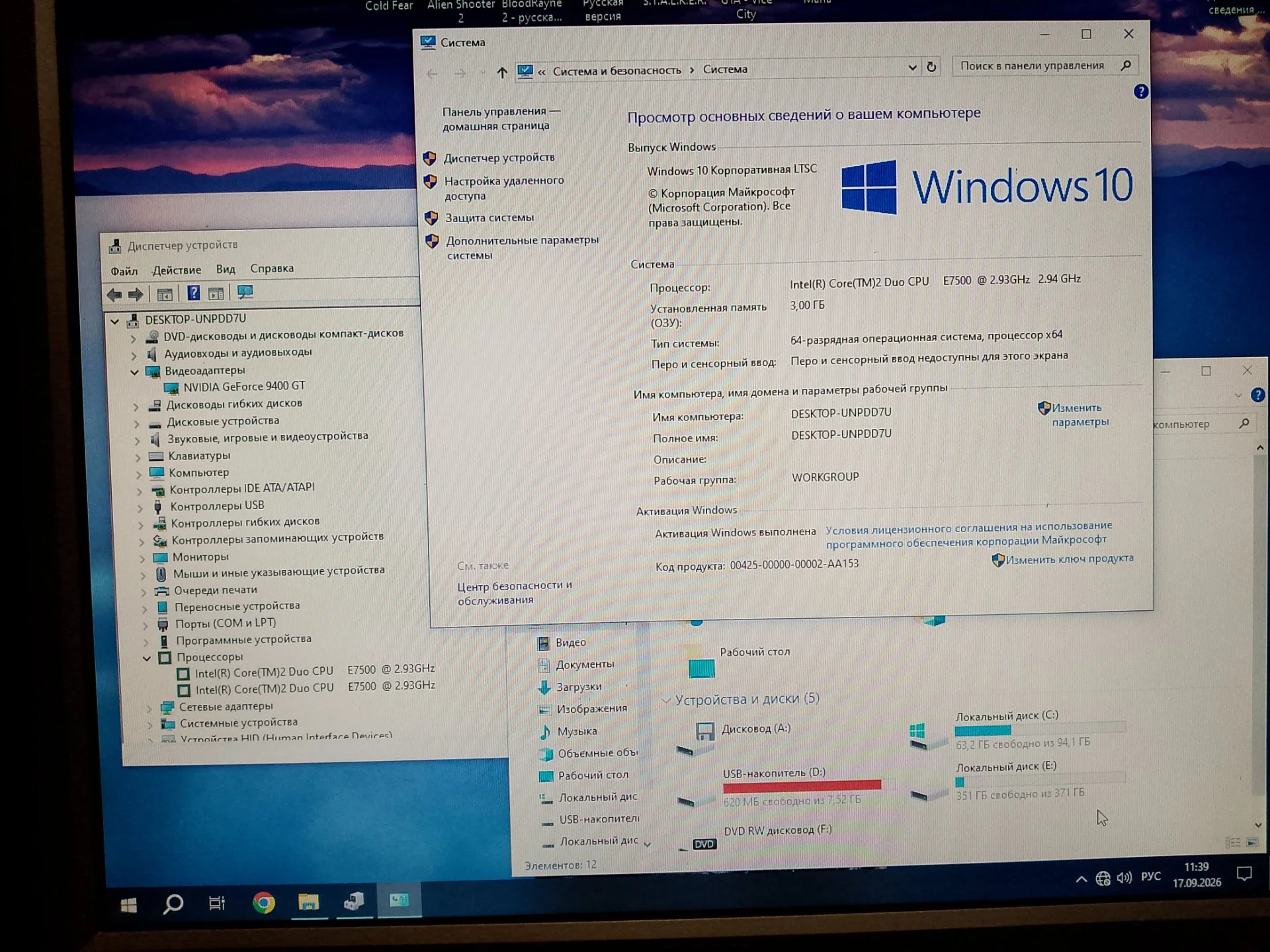The height and width of the screenshot is (952, 1270).
Task: Expand Контроллеры USB node
Action: [x=140, y=508]
